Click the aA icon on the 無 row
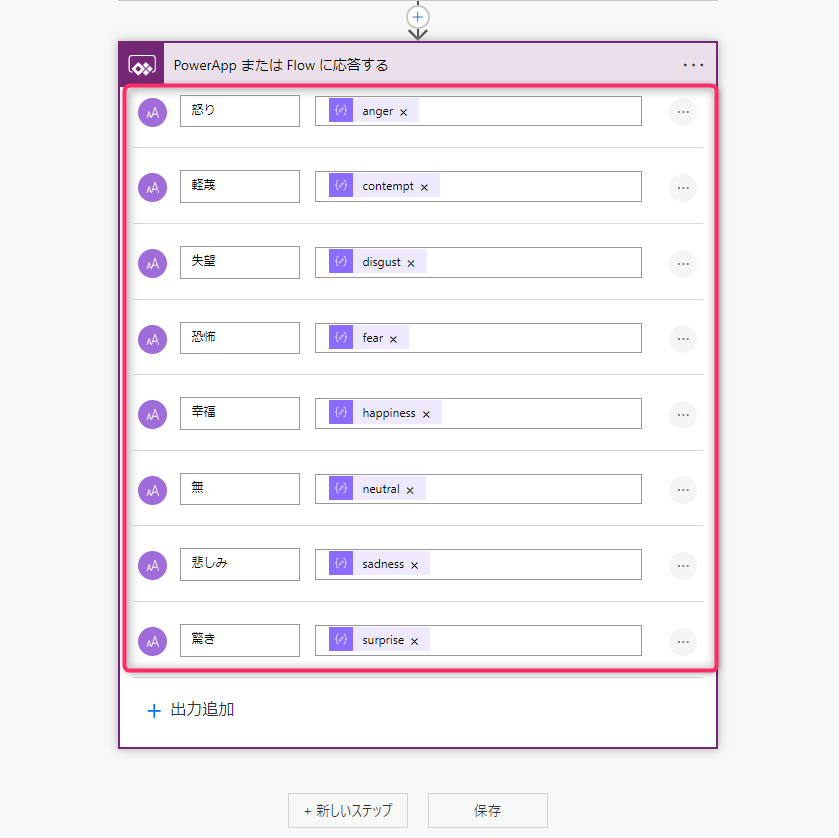Image resolution: width=839 pixels, height=838 pixels. pyautogui.click(x=152, y=490)
